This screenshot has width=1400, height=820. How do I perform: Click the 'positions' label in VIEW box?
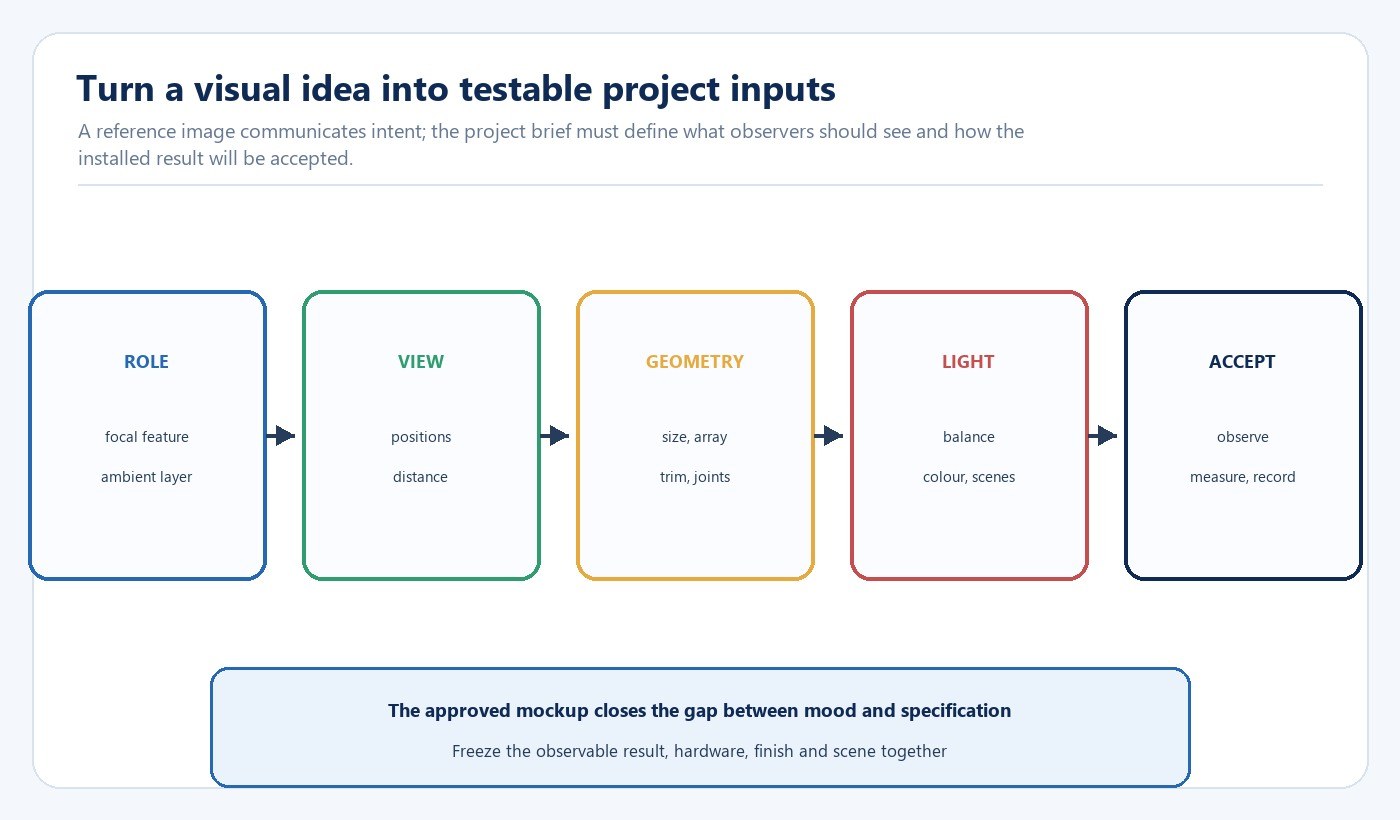click(x=421, y=437)
